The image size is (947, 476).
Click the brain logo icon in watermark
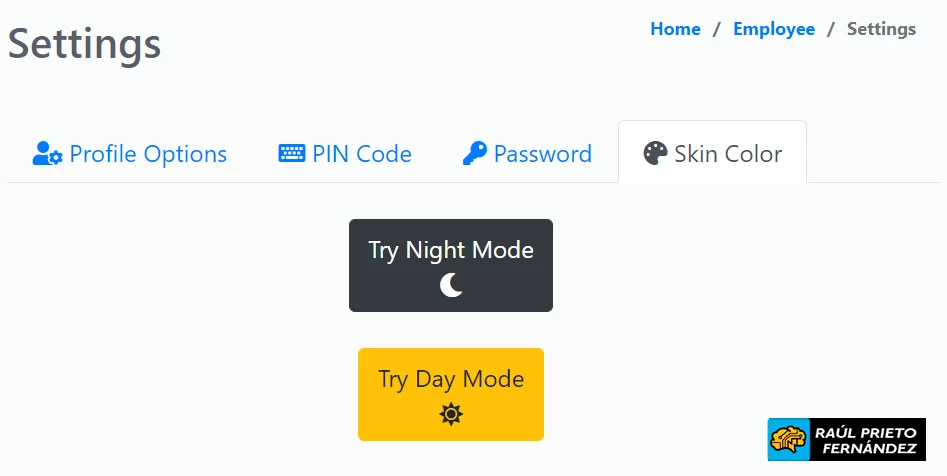789,440
